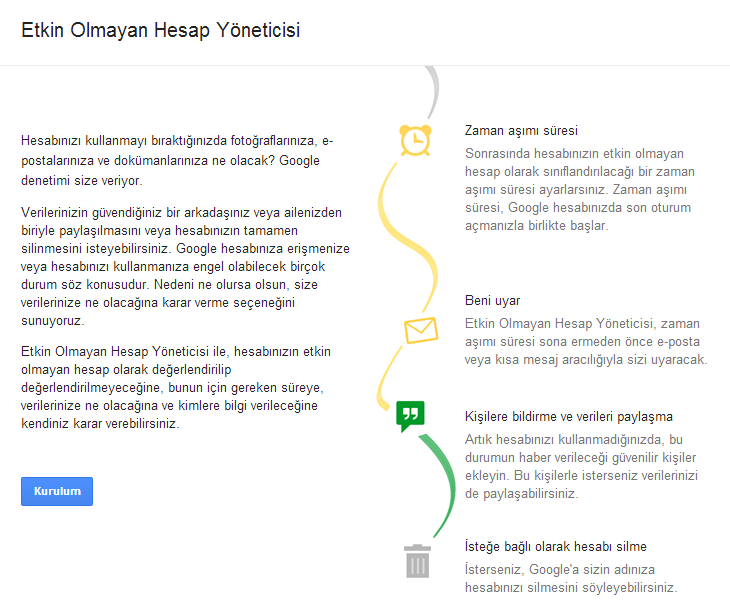Viewport: 730px width, 615px height.
Task: Click the yellow envelope icon
Action: click(x=421, y=330)
